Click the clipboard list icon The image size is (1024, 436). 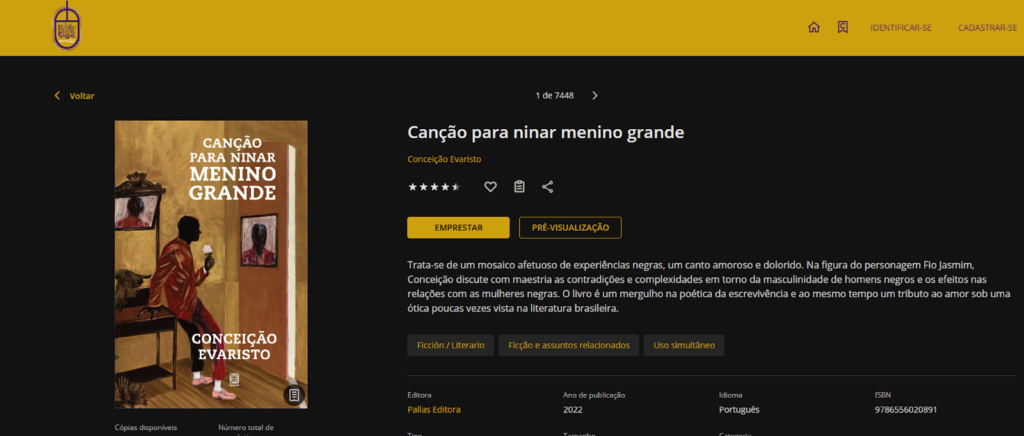click(x=519, y=186)
